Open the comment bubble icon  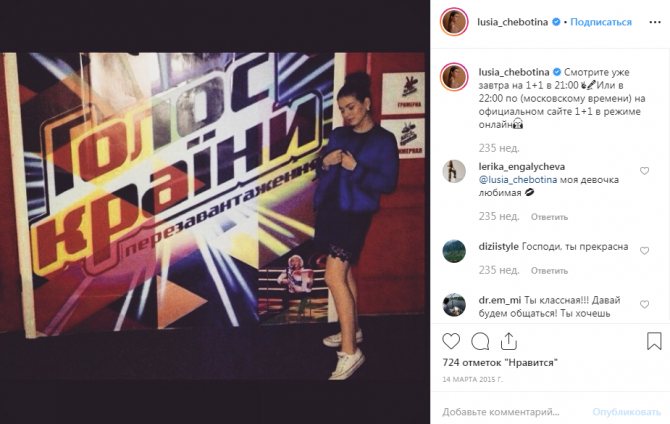[x=480, y=342]
